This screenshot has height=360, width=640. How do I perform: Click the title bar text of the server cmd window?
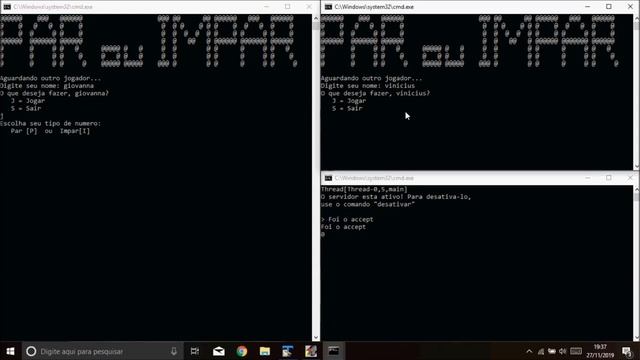point(374,178)
